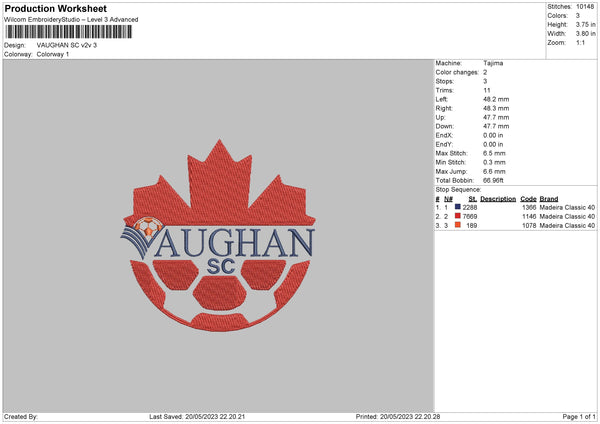The width and height of the screenshot is (600, 424).
Task: Click the Last Saved timestamp
Action: click(x=197, y=417)
